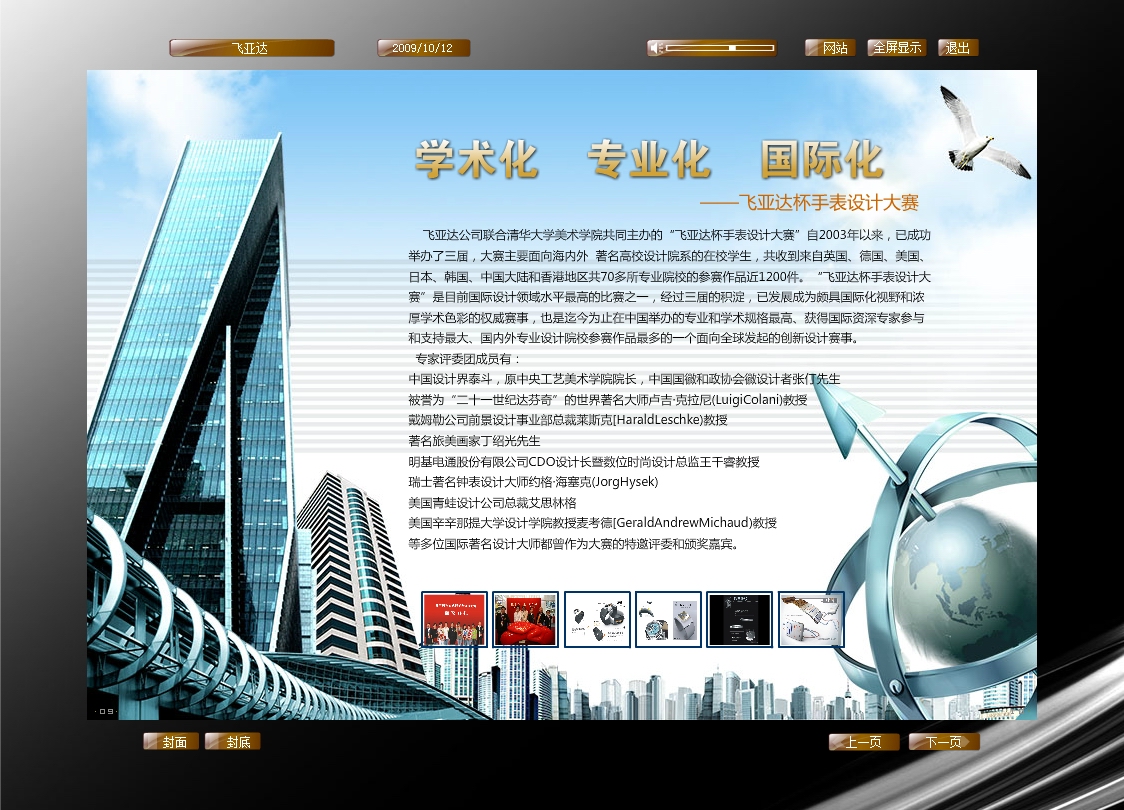Viewport: 1124px width, 810px height.
Task: Open the second thumbnail with red sofa
Action: 525,619
